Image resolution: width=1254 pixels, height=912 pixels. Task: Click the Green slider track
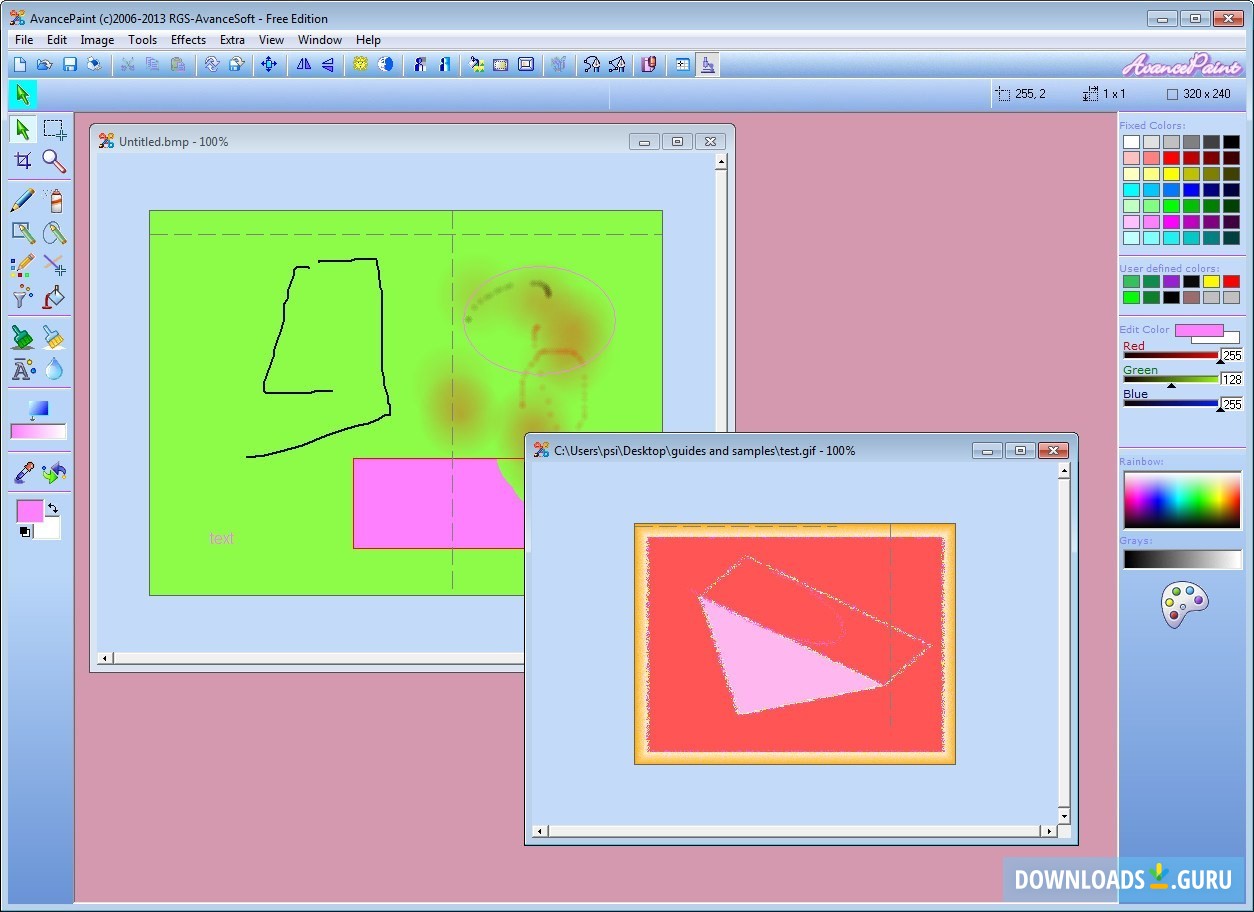coord(1170,379)
